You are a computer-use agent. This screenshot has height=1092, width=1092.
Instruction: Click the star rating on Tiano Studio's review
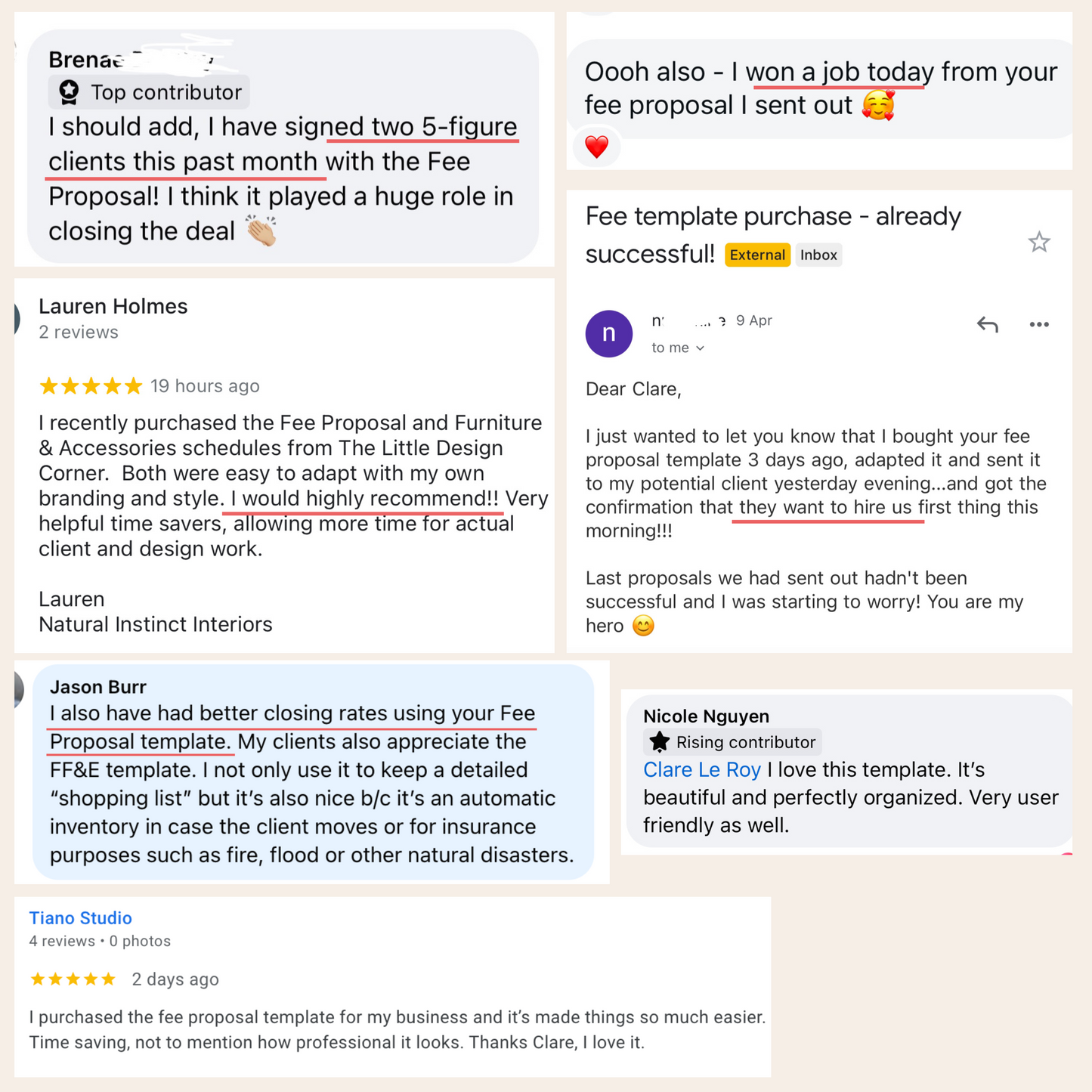pyautogui.click(x=73, y=979)
